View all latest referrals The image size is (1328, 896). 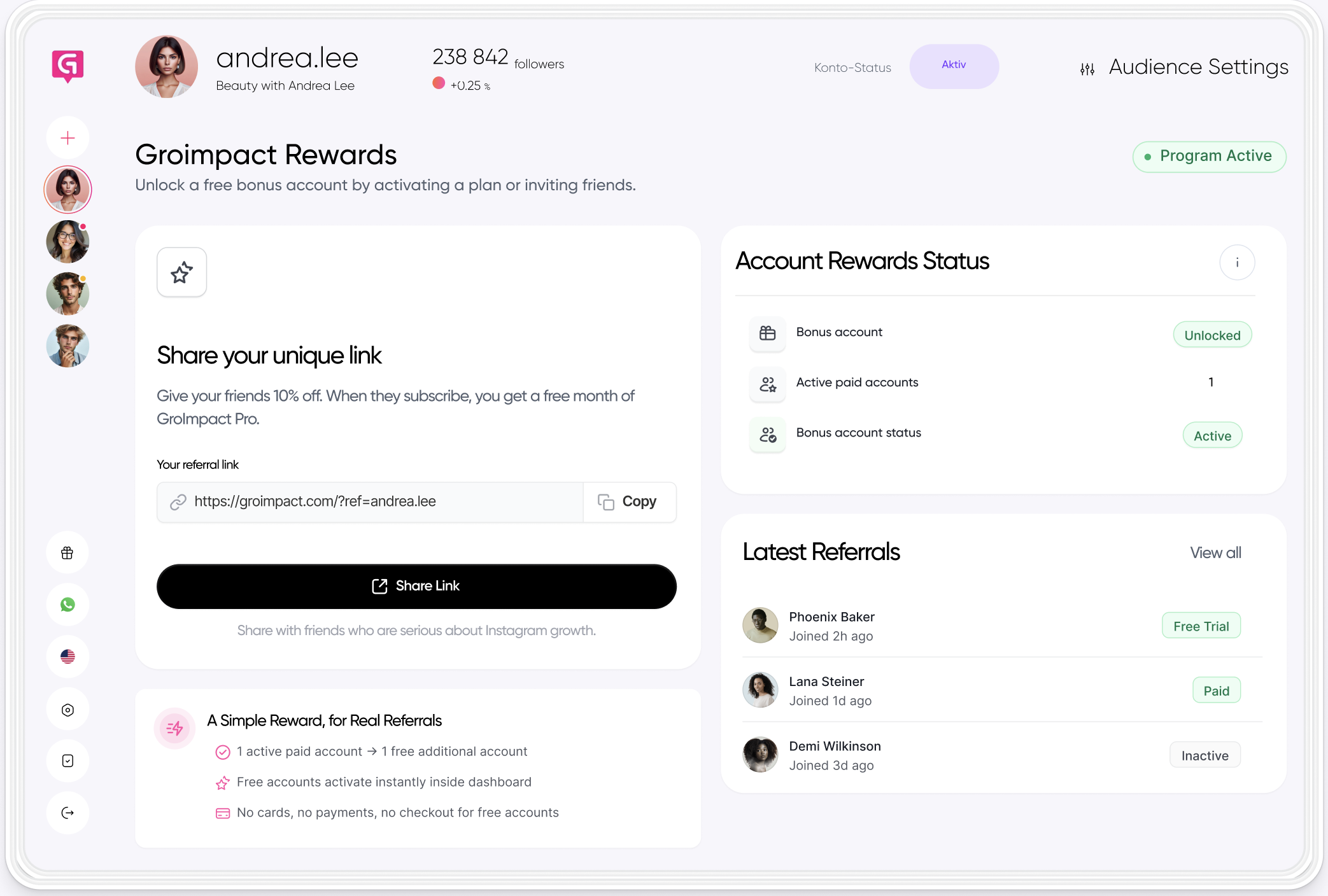click(x=1215, y=552)
